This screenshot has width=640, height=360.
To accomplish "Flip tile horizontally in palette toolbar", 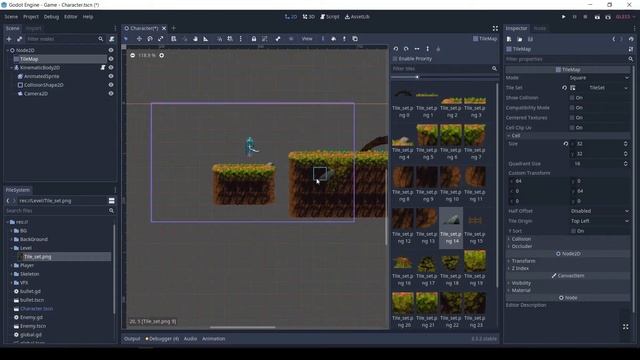I will 417,49.
